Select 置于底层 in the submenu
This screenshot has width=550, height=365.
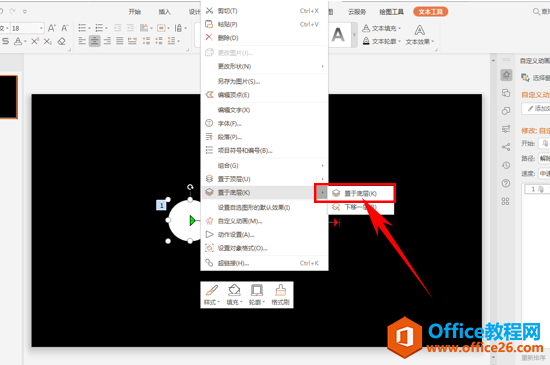click(x=361, y=193)
